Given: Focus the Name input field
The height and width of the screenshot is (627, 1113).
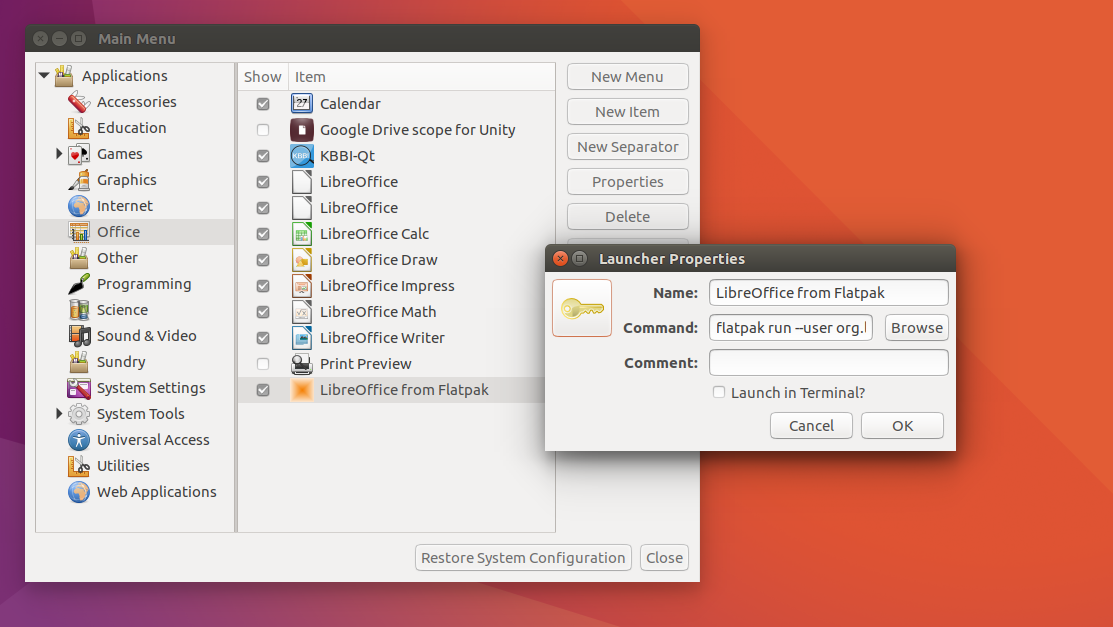Looking at the screenshot, I should point(828,293).
